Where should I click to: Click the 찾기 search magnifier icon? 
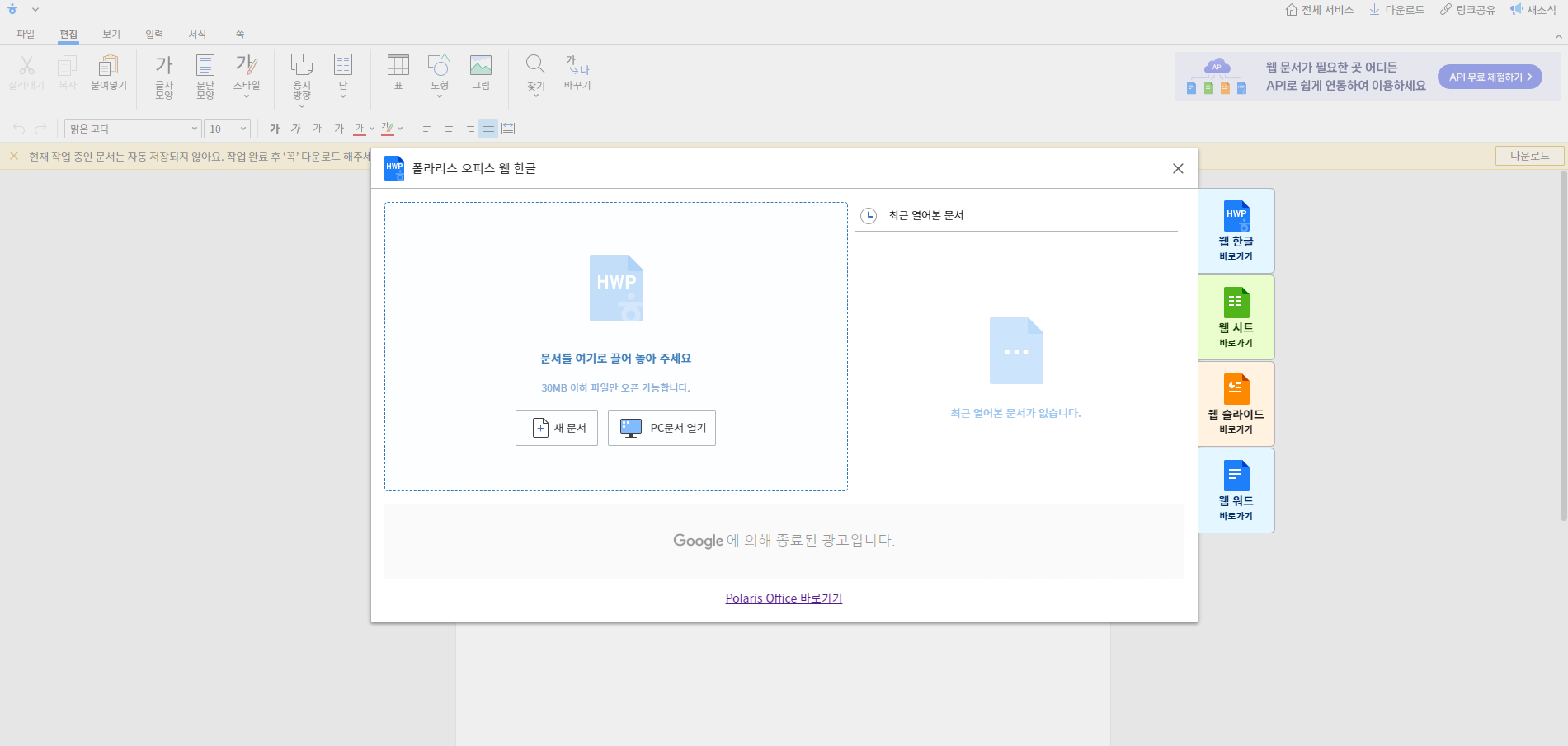[535, 65]
